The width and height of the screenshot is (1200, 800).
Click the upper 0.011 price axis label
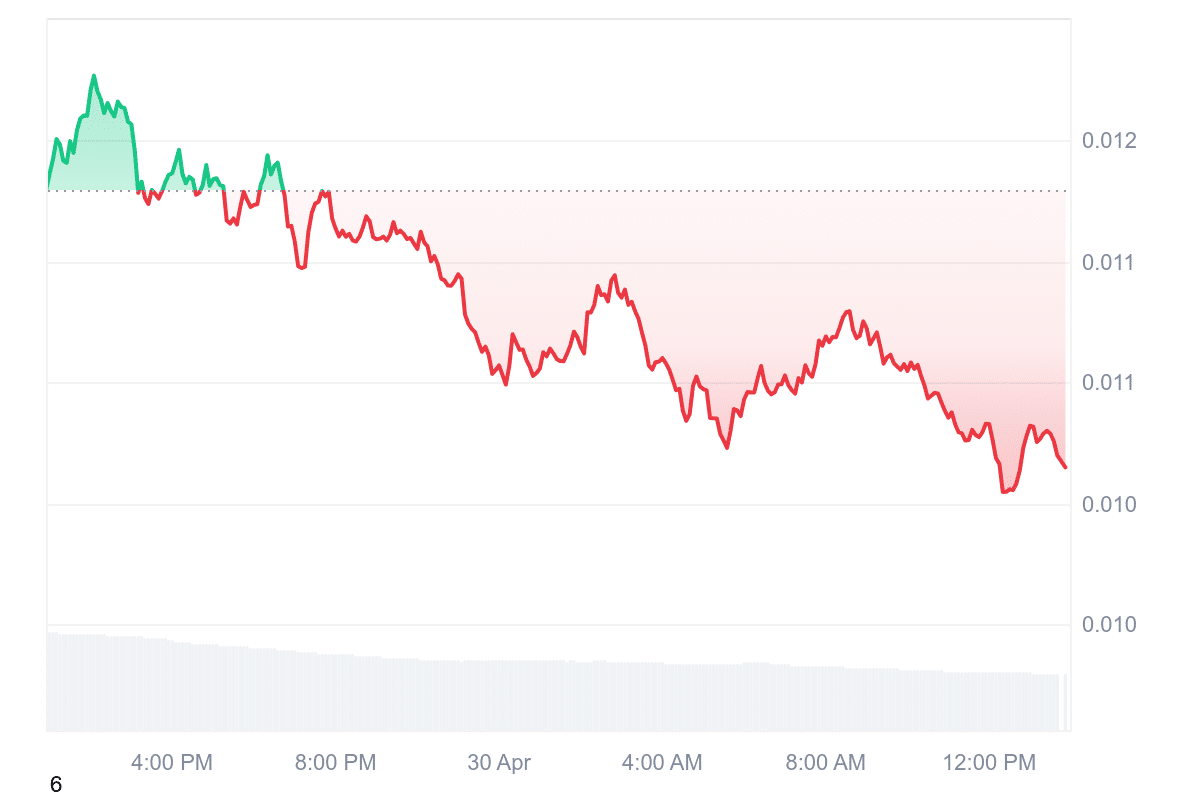[x=1110, y=263]
